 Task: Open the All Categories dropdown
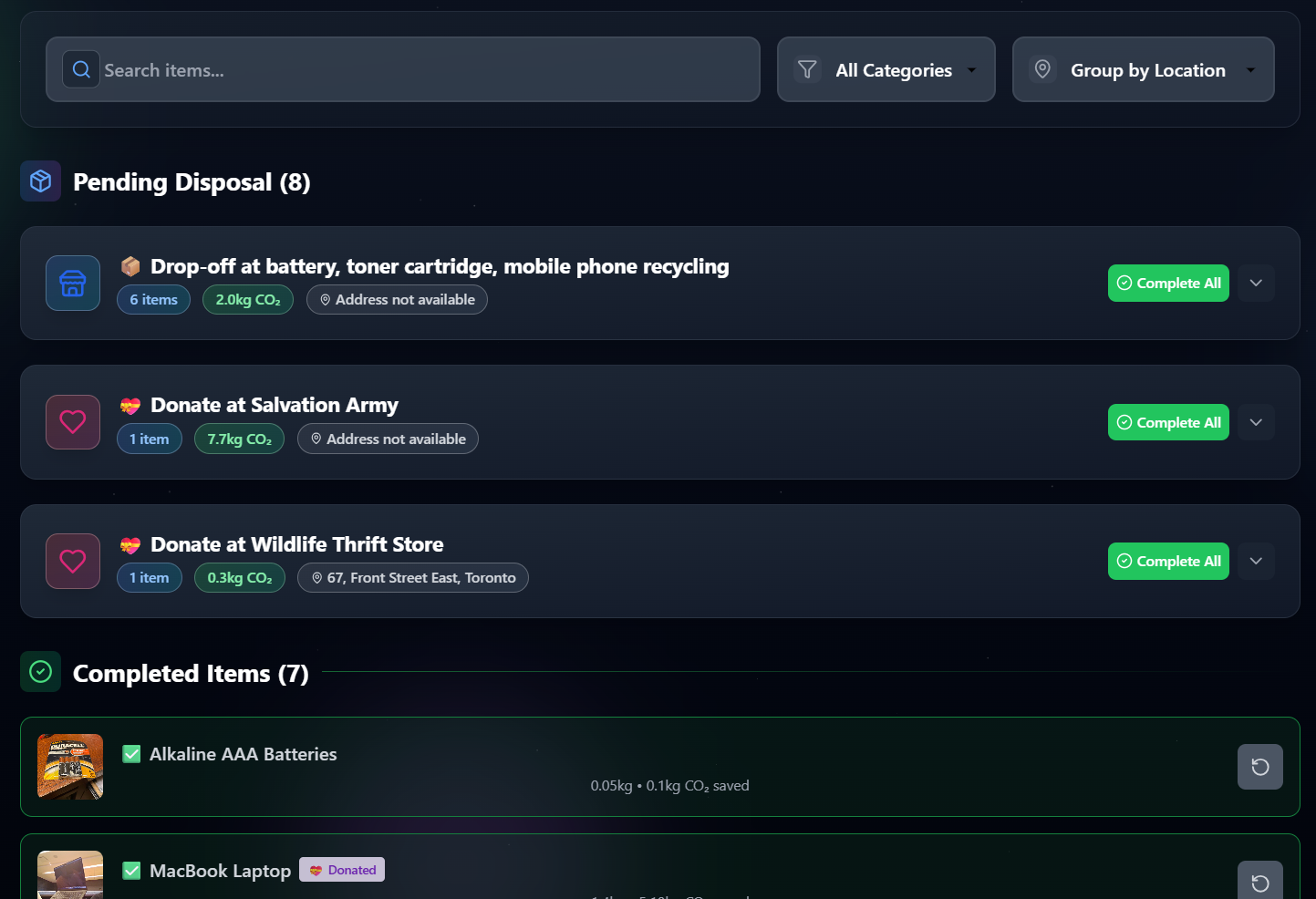[886, 68]
